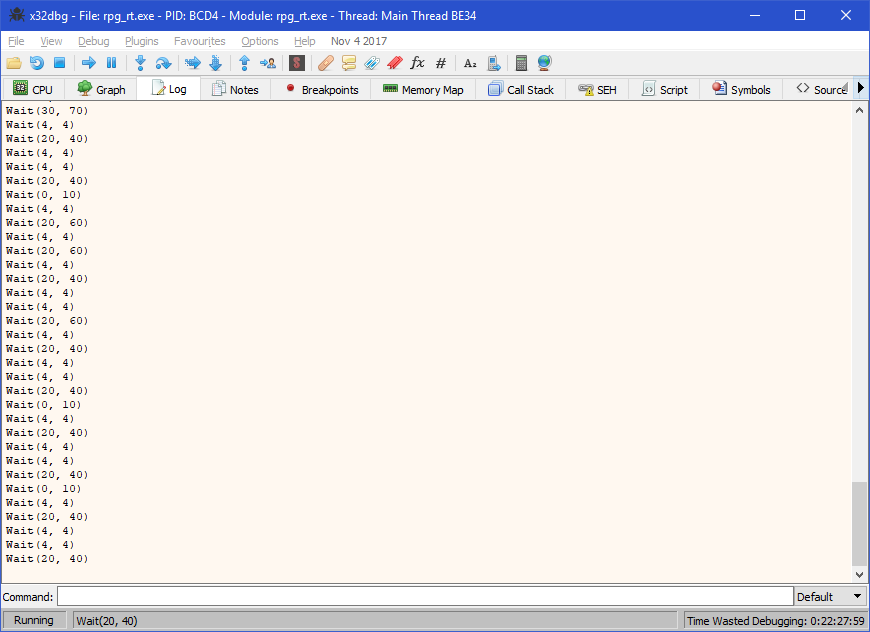This screenshot has height=632, width=870.
Task: Click the Time Wasted Debugging status text
Action: pos(775,621)
